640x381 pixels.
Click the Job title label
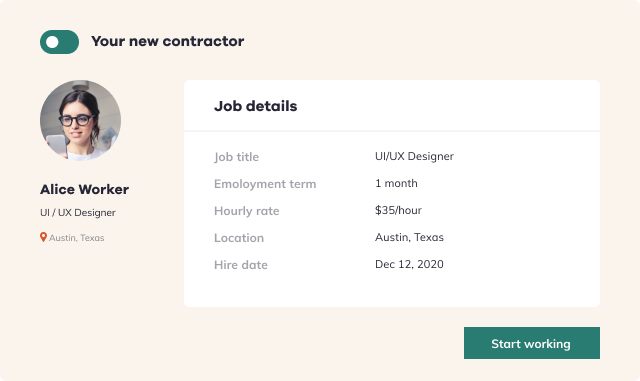[236, 157]
